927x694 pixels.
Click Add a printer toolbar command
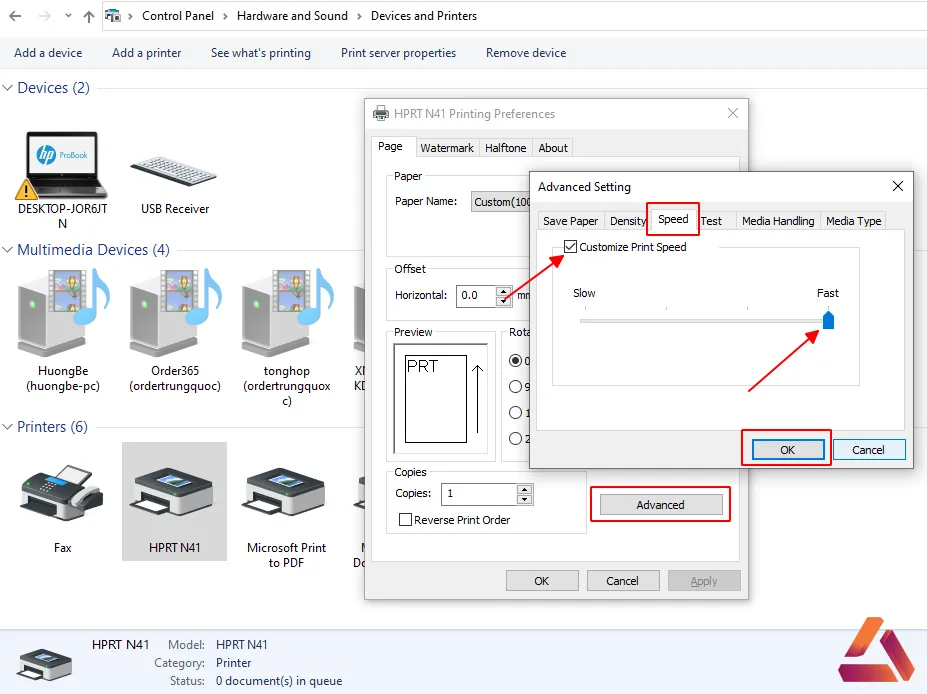147,53
